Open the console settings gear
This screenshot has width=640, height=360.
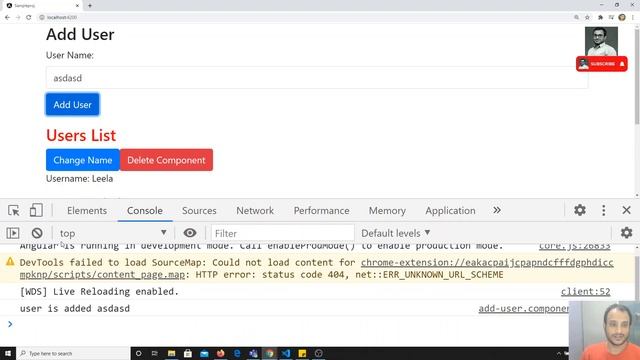(627, 233)
